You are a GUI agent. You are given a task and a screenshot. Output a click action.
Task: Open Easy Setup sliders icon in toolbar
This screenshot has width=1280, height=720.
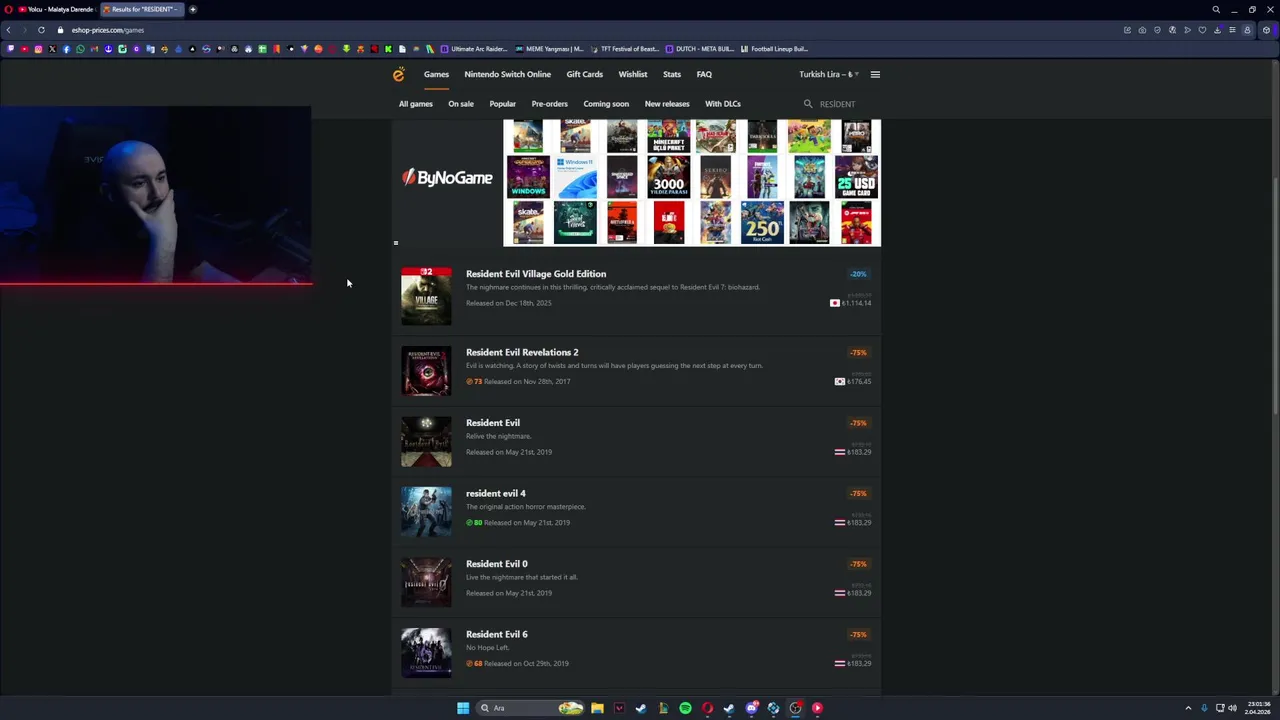1232,30
